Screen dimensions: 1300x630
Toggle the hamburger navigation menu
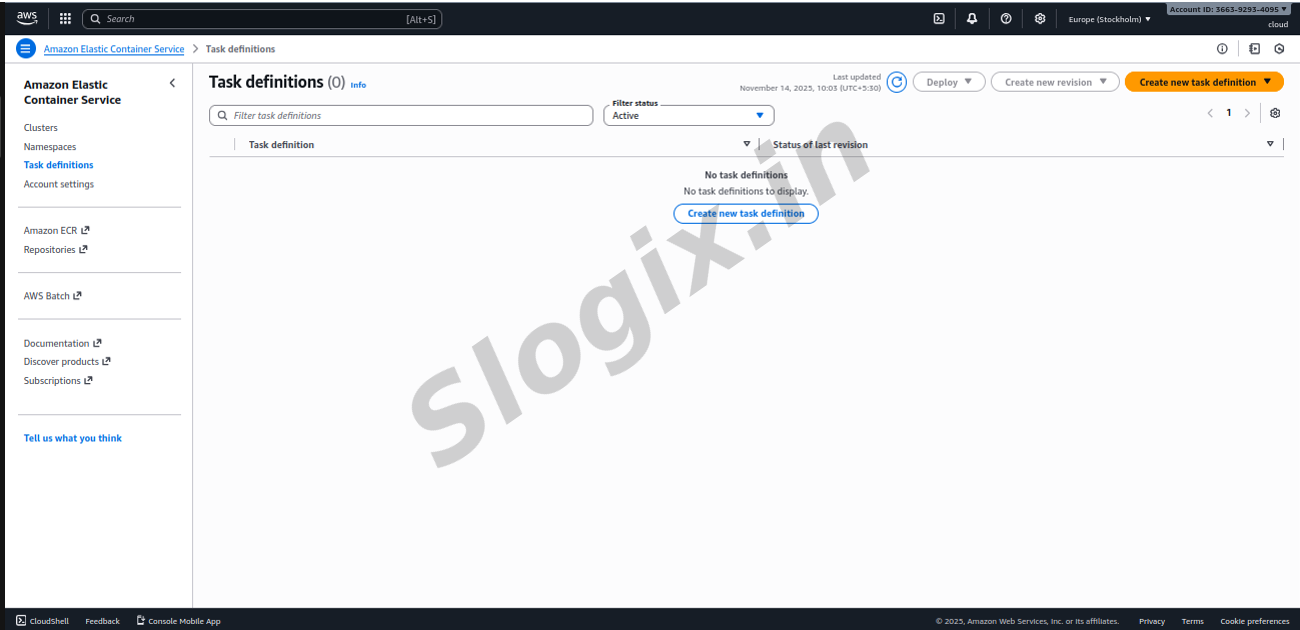pos(26,48)
